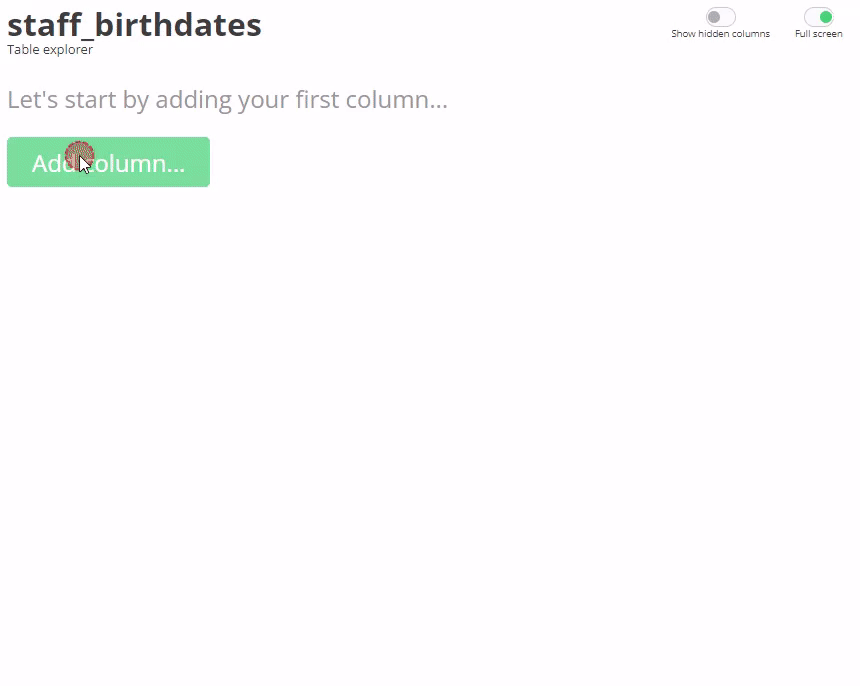Click the 'Table explorer' text under the title

pos(50,50)
